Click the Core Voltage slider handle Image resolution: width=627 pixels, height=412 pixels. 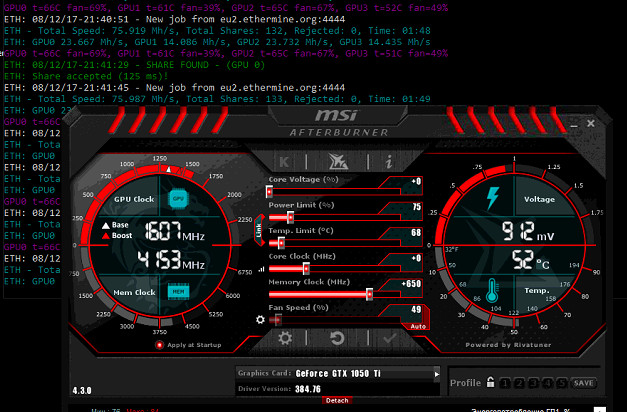pyautogui.click(x=270, y=192)
